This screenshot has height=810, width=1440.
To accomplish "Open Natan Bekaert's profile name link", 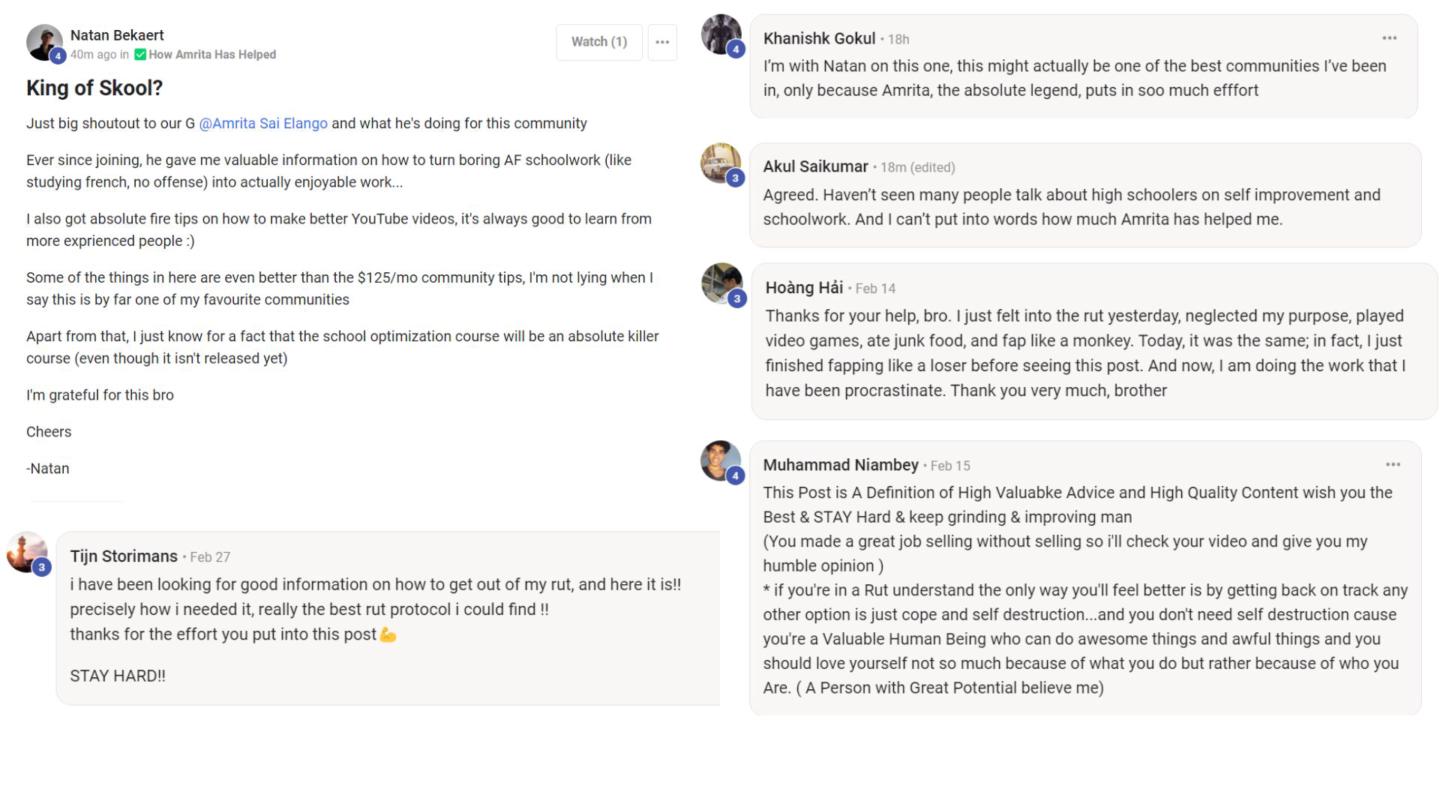I will (x=117, y=35).
